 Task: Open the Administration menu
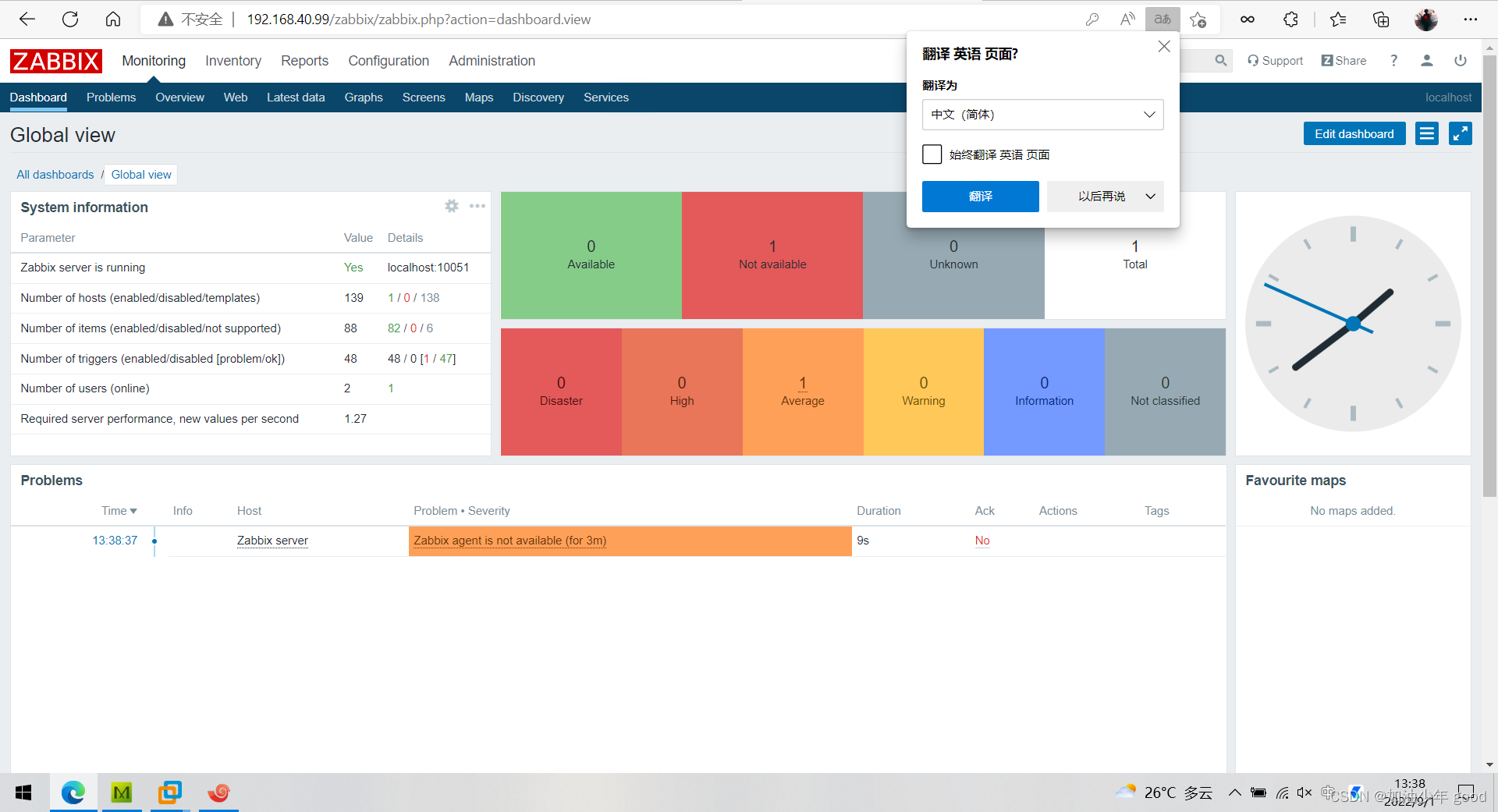492,61
